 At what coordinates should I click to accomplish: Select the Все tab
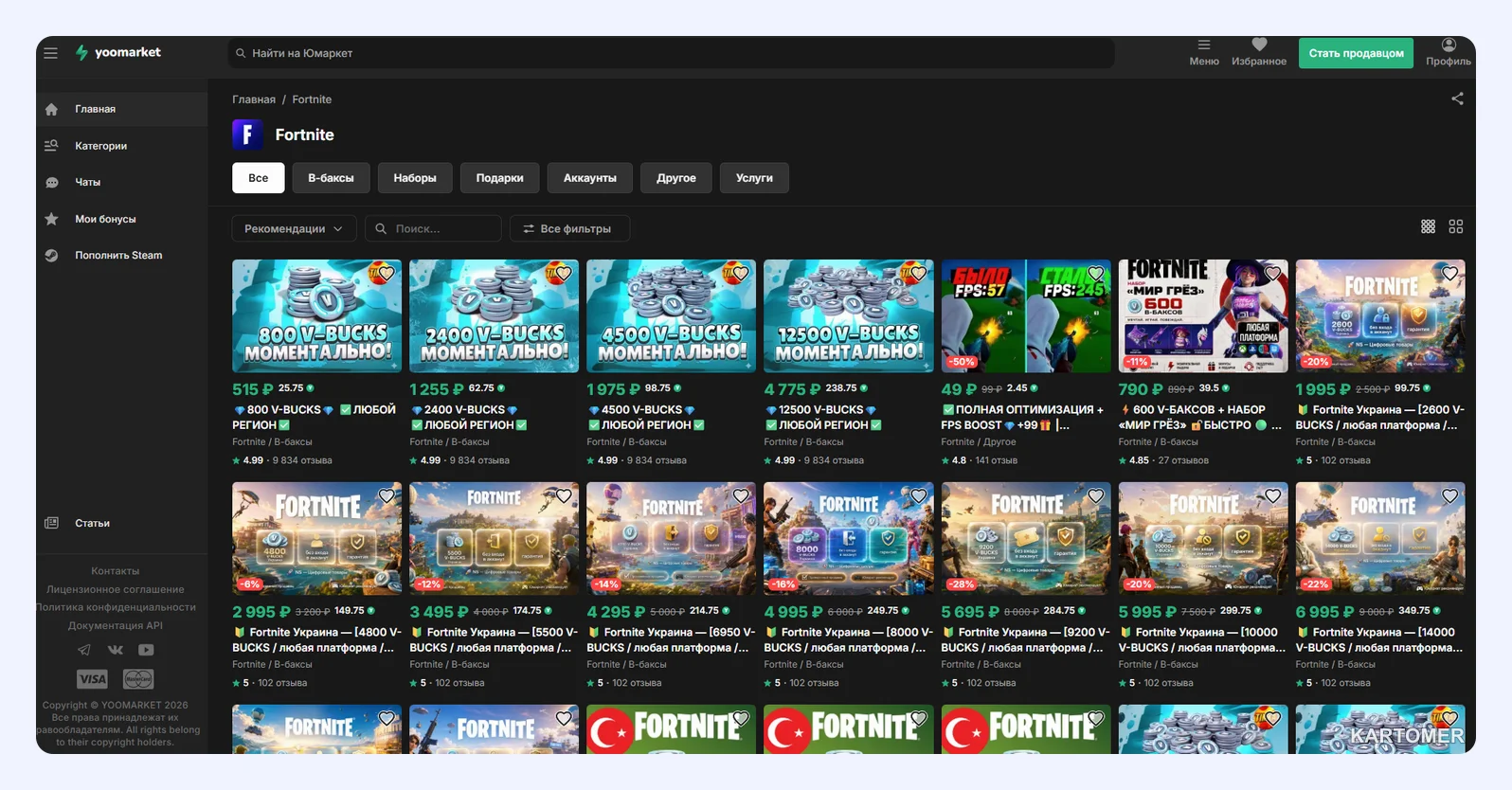259,178
